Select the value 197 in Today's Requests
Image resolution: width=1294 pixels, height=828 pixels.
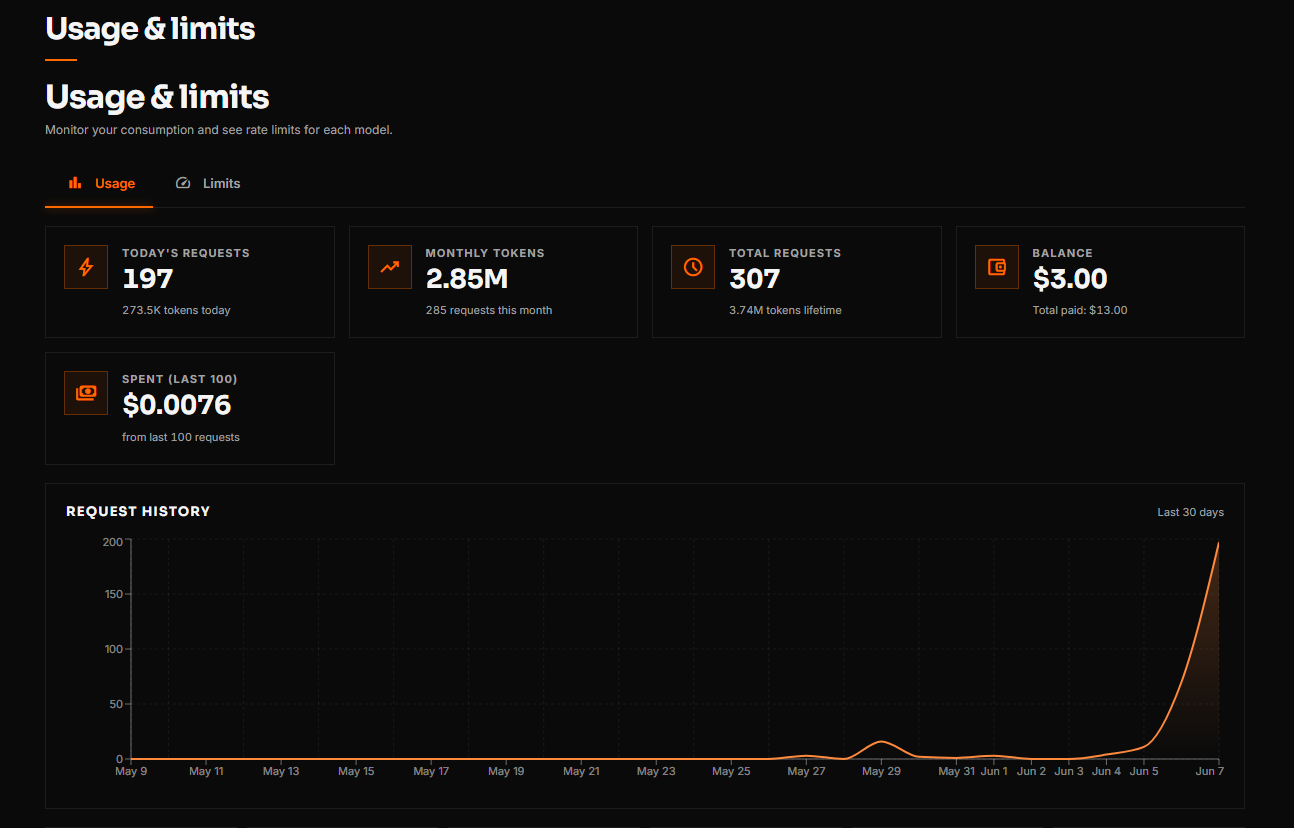click(x=148, y=279)
